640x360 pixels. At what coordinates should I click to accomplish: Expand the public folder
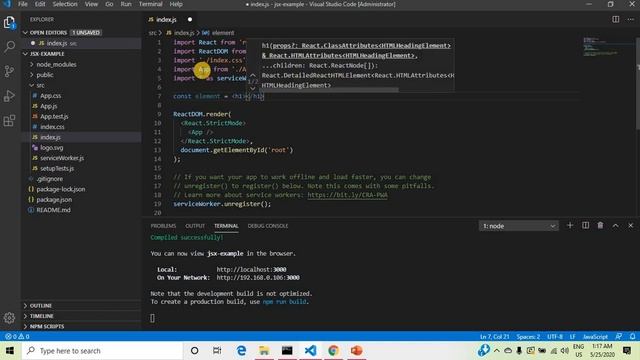pos(44,75)
